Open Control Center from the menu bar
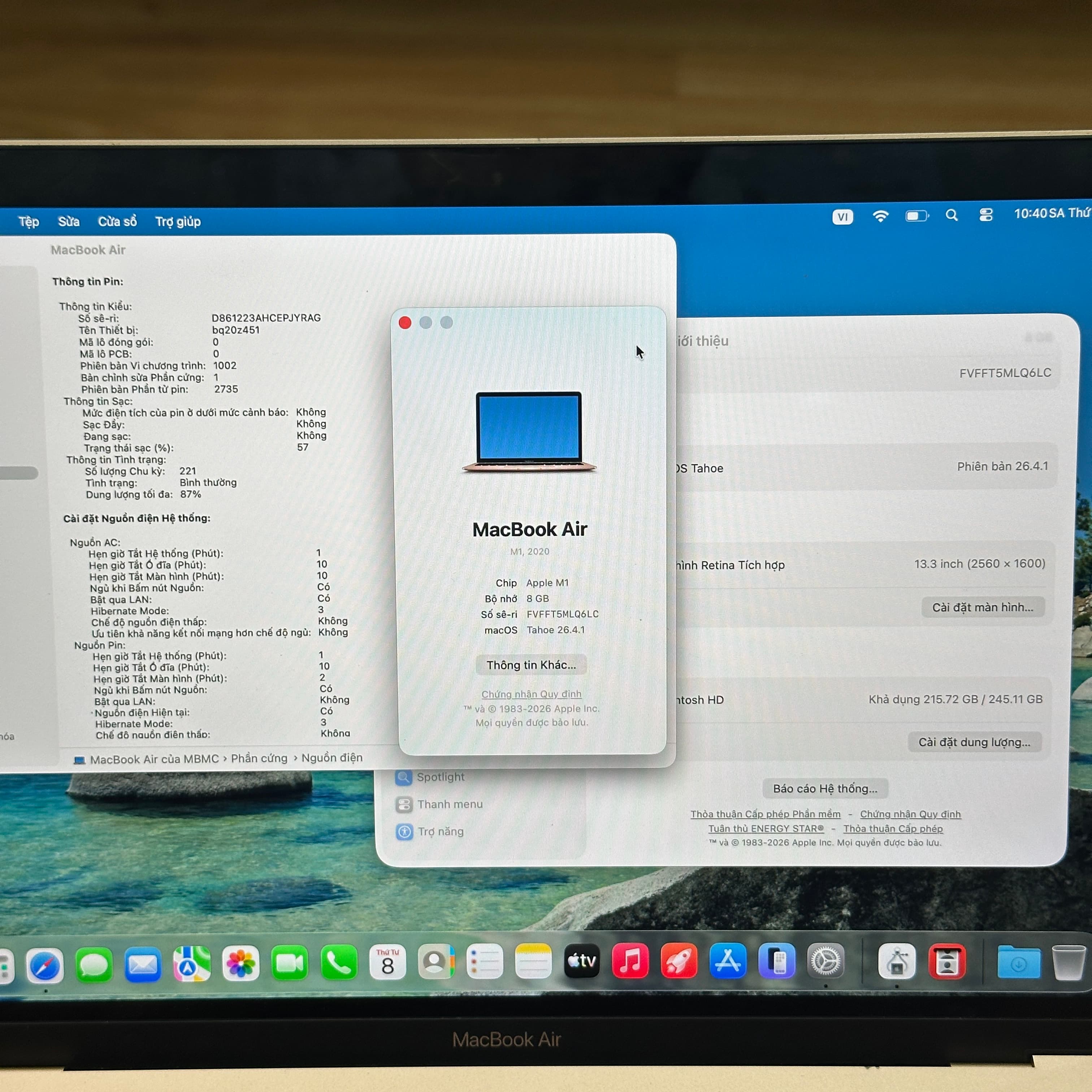The image size is (1092, 1092). [x=986, y=215]
